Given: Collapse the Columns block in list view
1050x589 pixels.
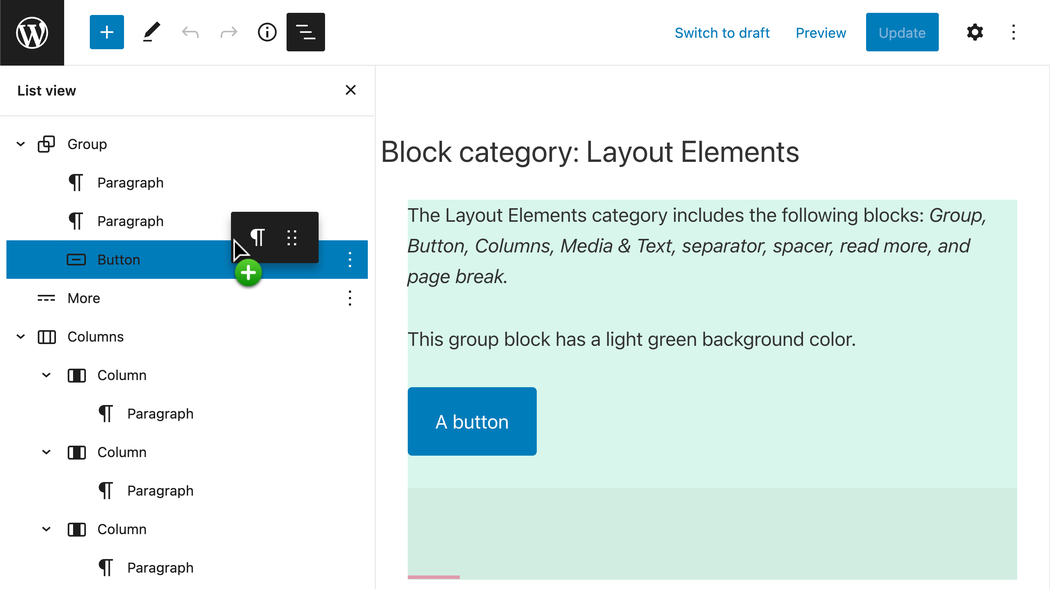Looking at the screenshot, I should 21,337.
